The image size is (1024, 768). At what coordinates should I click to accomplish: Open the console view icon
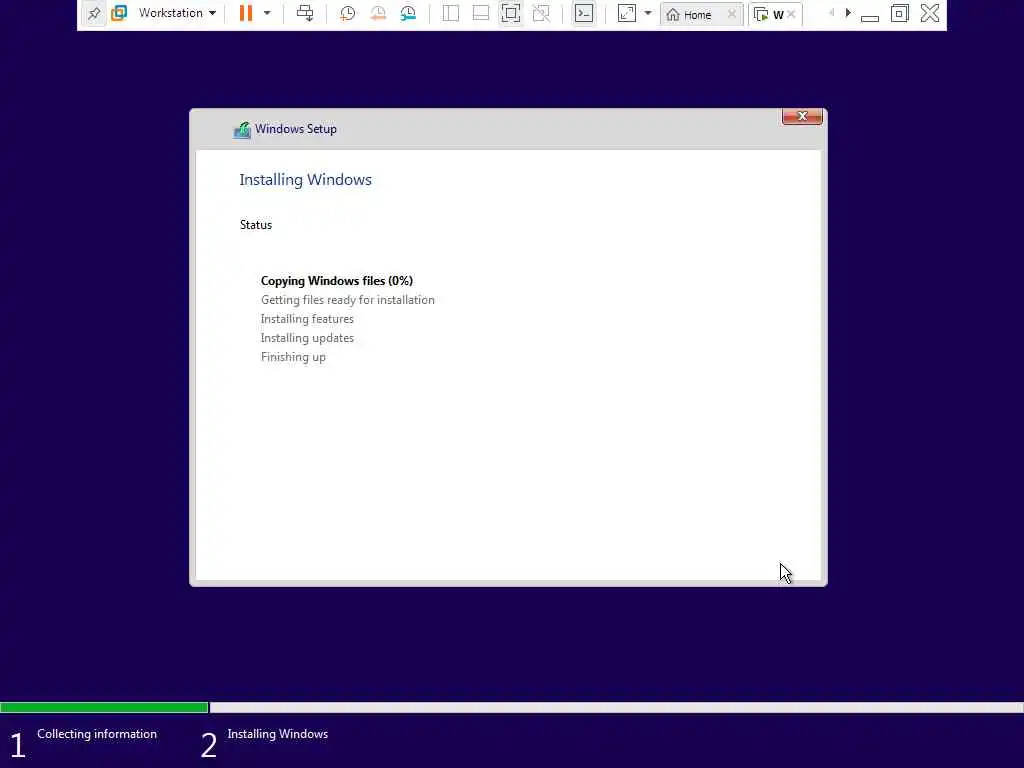584,13
